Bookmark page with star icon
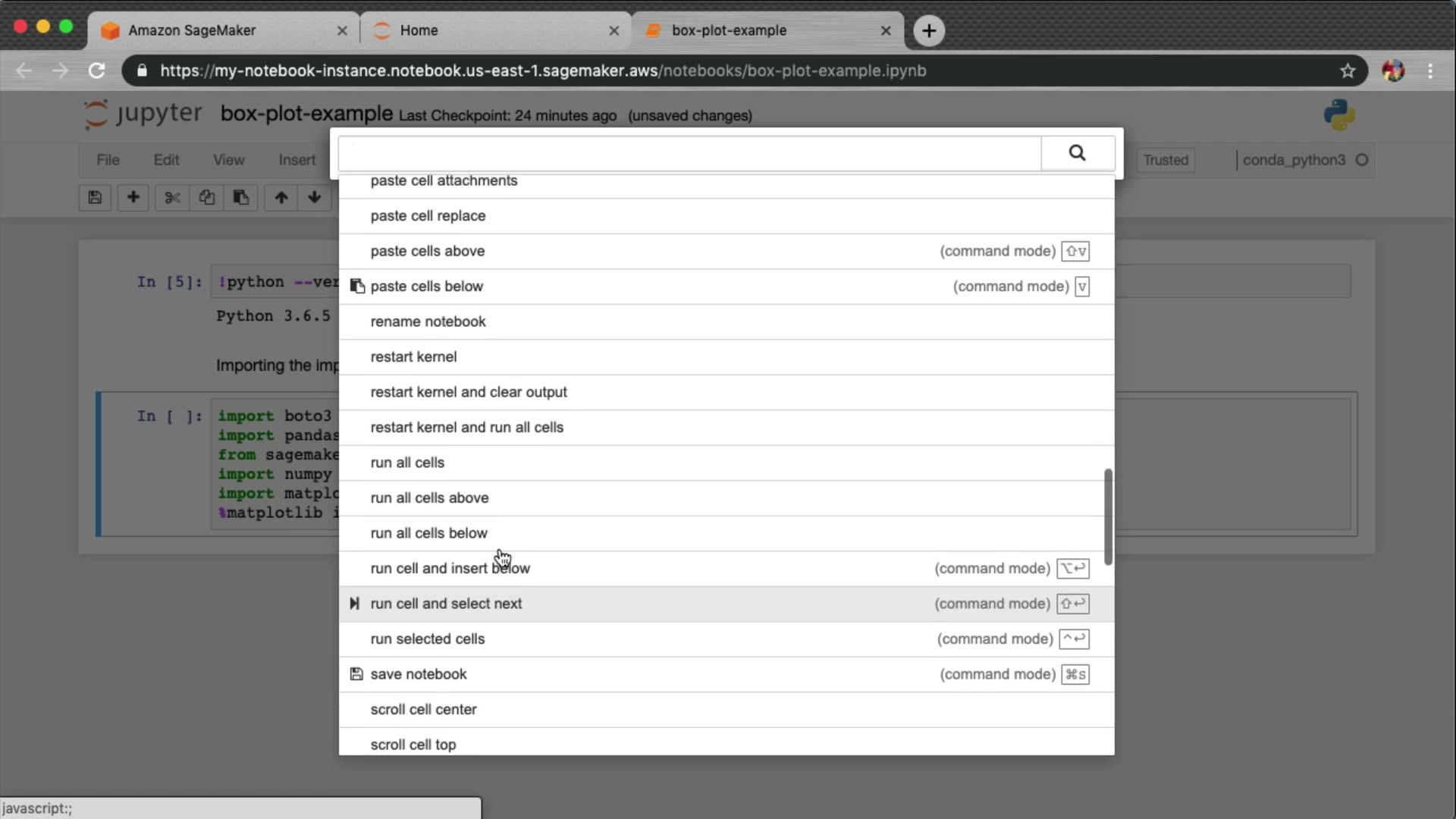Viewport: 1456px width, 819px height. (1347, 71)
